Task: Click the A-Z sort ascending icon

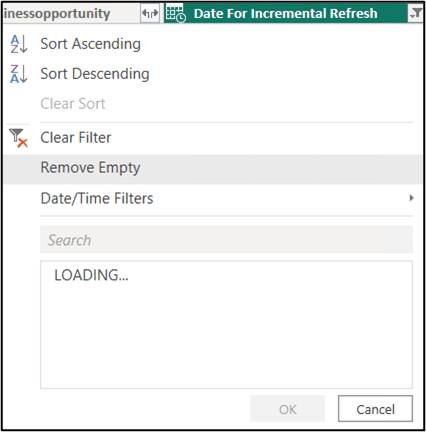Action: coord(19,44)
